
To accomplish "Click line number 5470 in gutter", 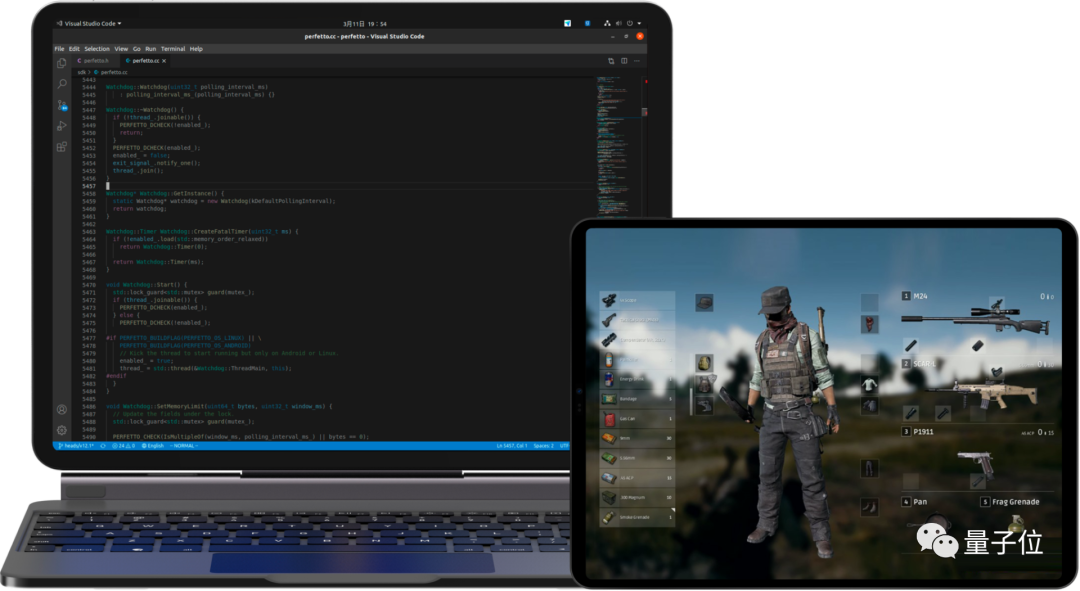I will tap(89, 284).
